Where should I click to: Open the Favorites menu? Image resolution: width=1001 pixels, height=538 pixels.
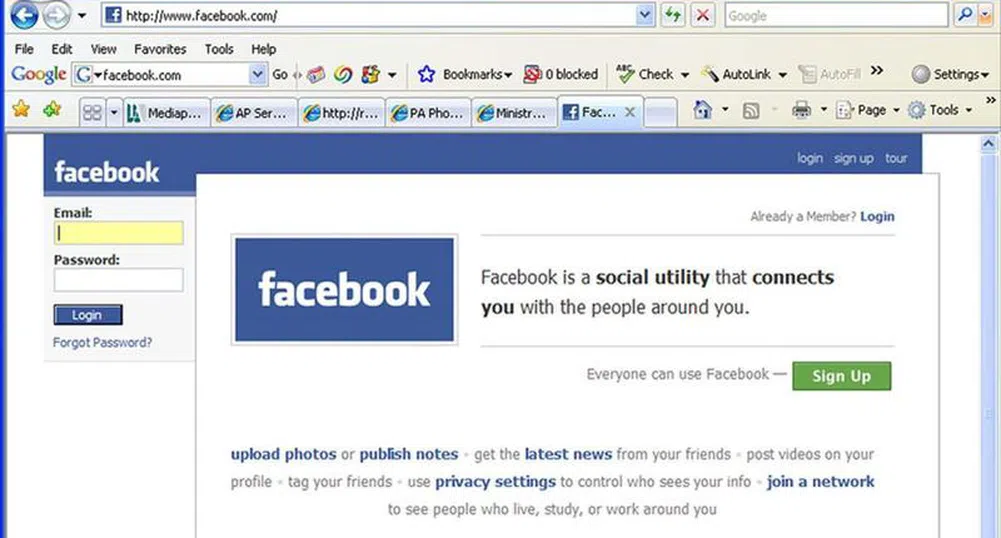coord(160,49)
